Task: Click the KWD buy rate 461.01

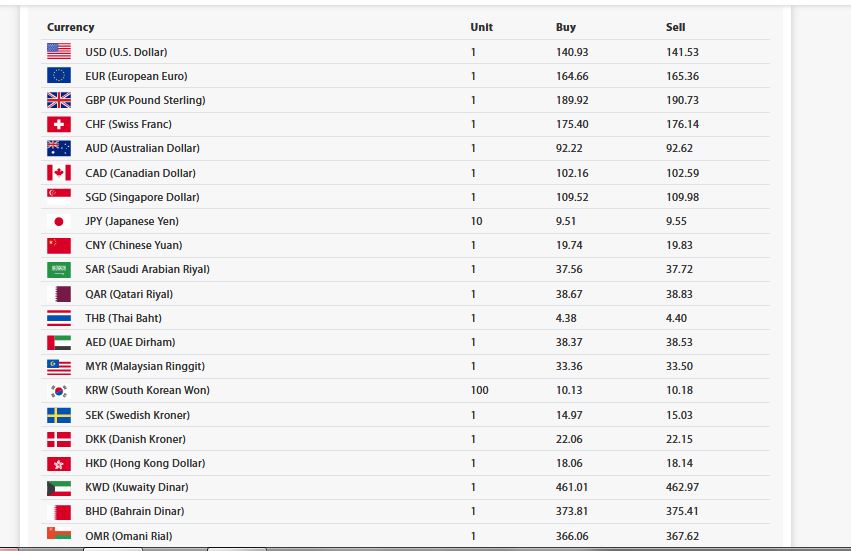Action: tap(571, 487)
